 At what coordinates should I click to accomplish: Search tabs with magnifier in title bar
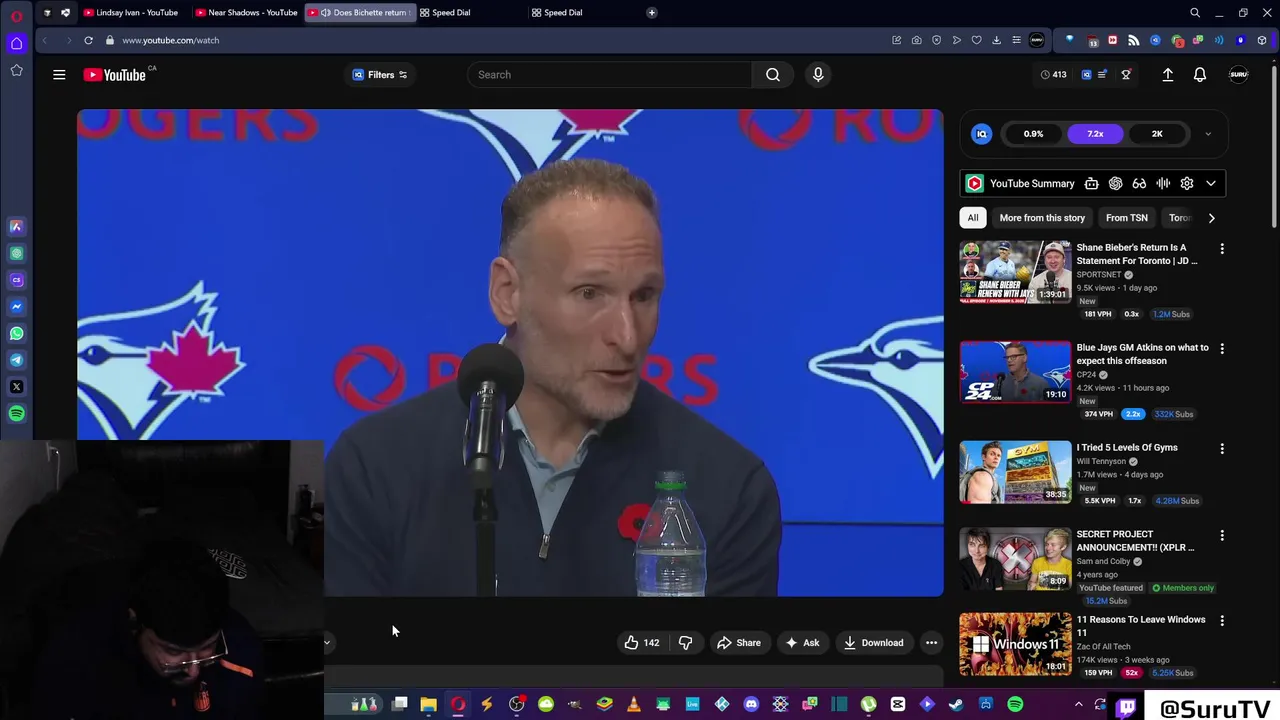(1195, 13)
